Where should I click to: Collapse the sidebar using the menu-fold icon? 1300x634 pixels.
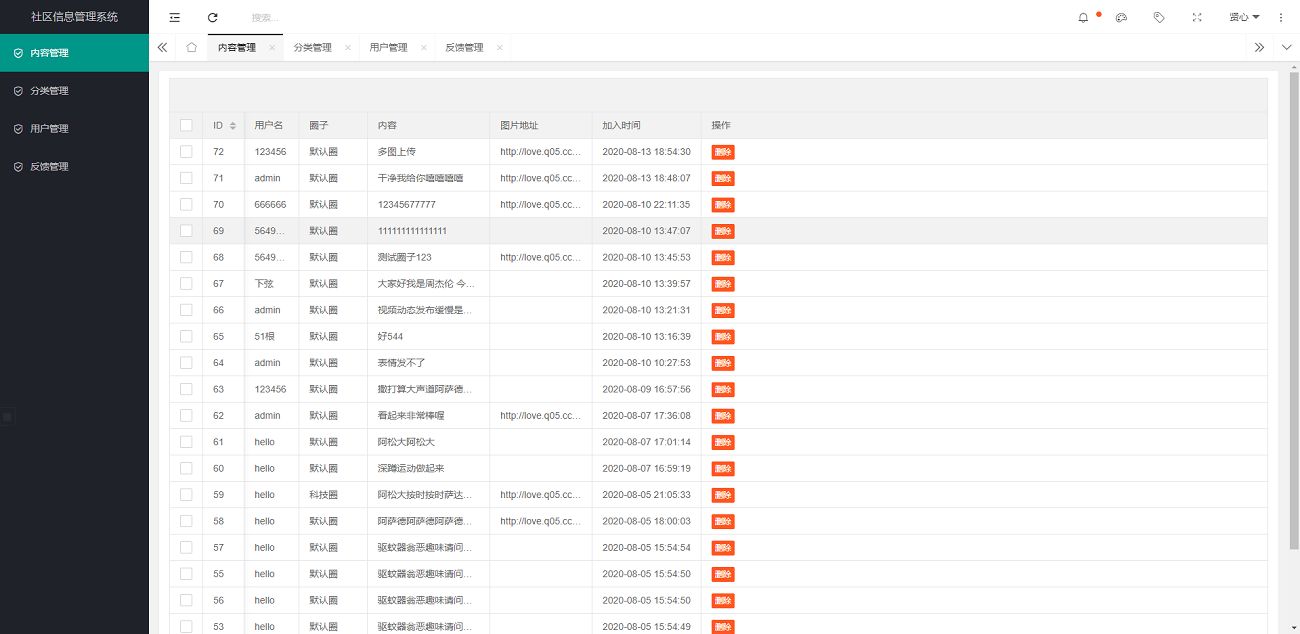click(175, 17)
